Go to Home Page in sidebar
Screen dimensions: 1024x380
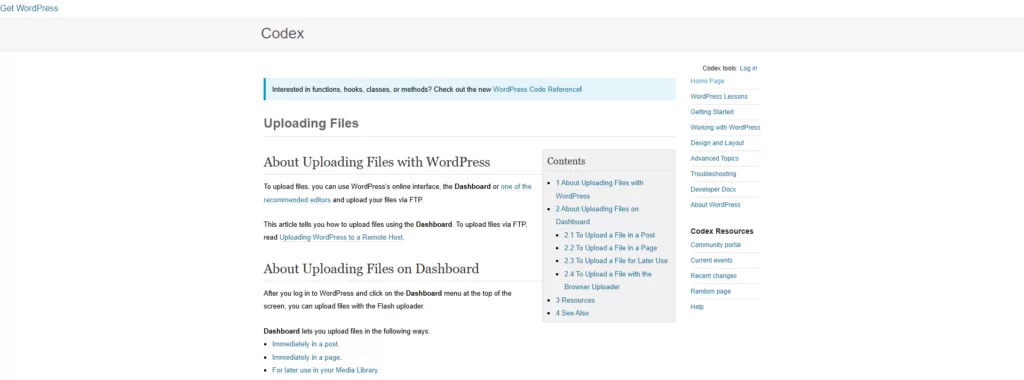click(x=707, y=81)
